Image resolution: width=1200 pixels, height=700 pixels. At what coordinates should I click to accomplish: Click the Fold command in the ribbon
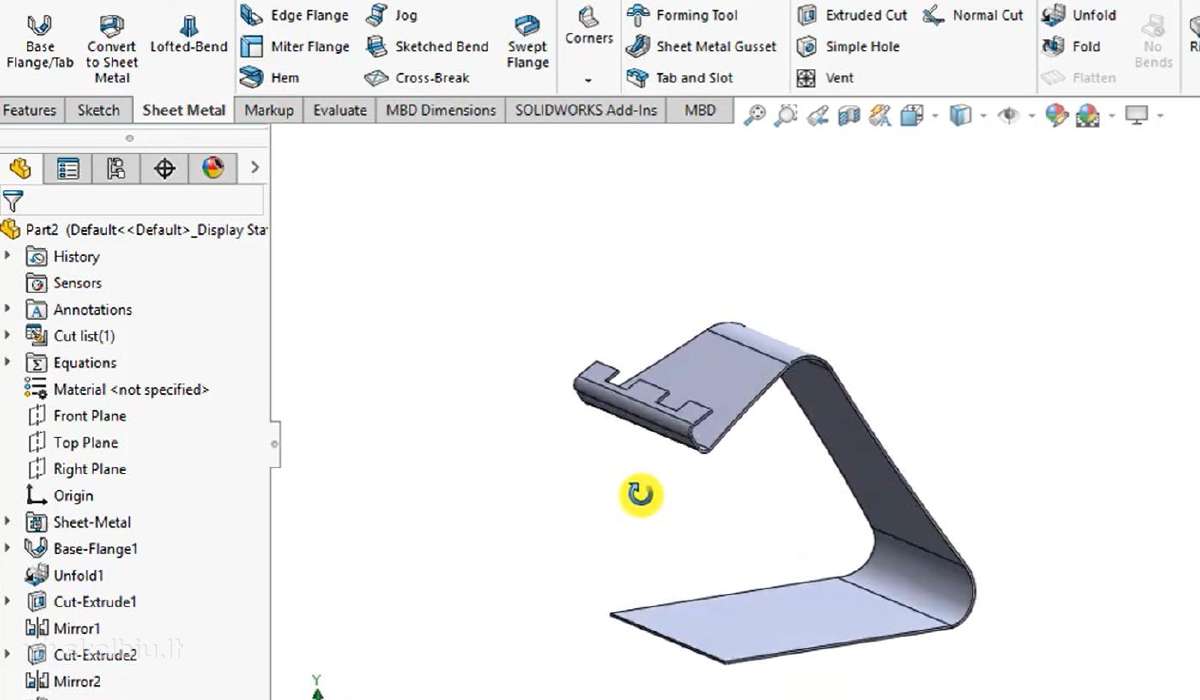tap(1071, 46)
